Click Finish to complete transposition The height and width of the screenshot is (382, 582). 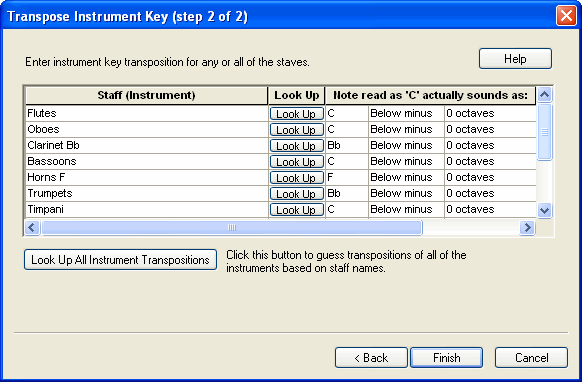point(447,357)
